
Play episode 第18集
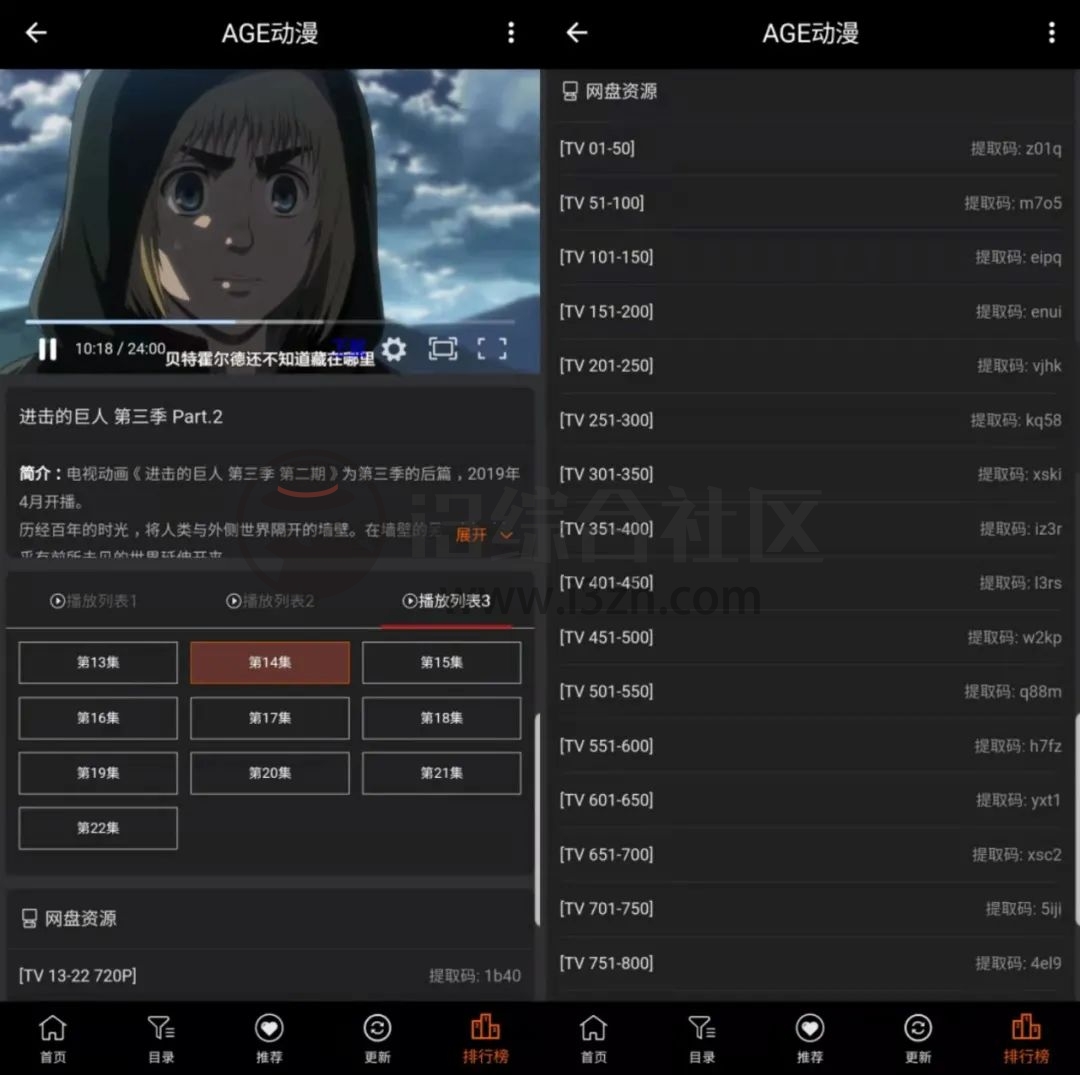click(442, 718)
